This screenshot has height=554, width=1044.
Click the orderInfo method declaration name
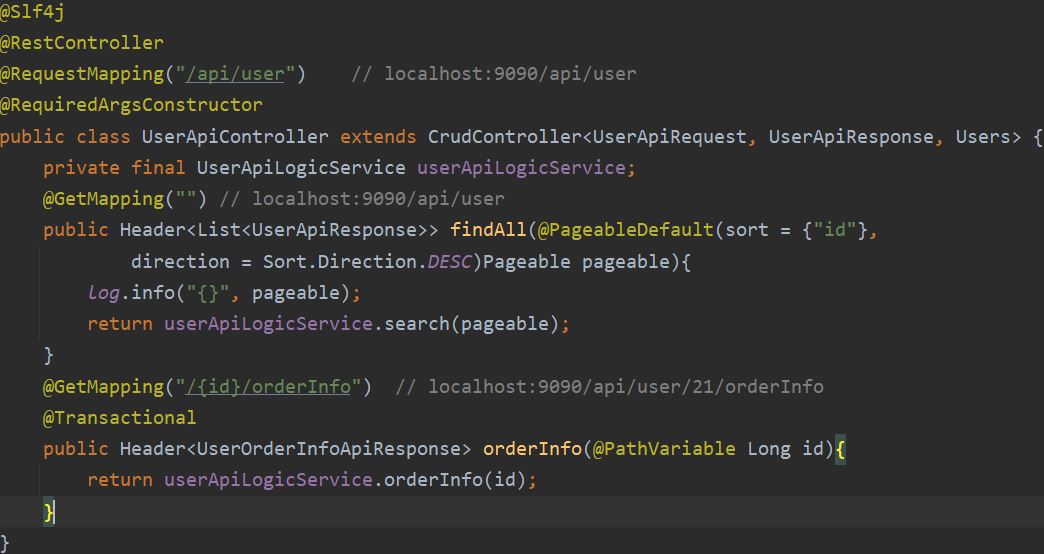[532, 449]
